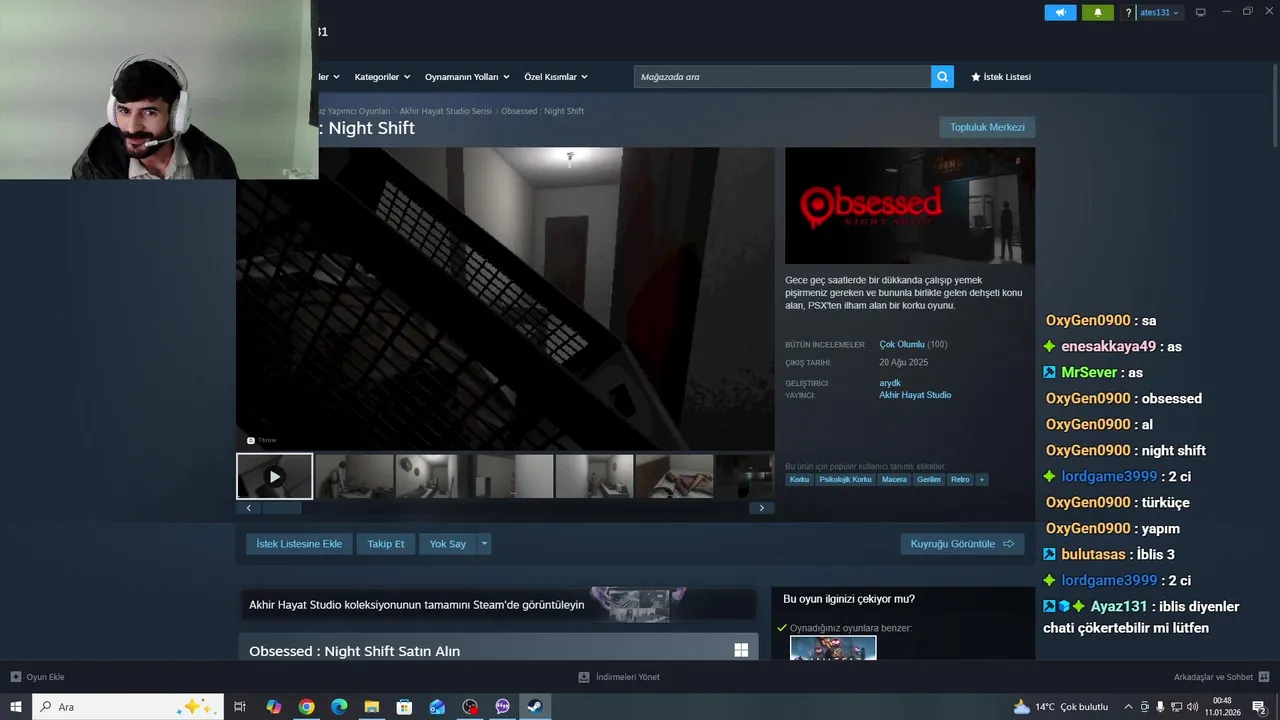Expand the Oynamanın Yolları menu
The height and width of the screenshot is (720, 1280).
point(467,77)
